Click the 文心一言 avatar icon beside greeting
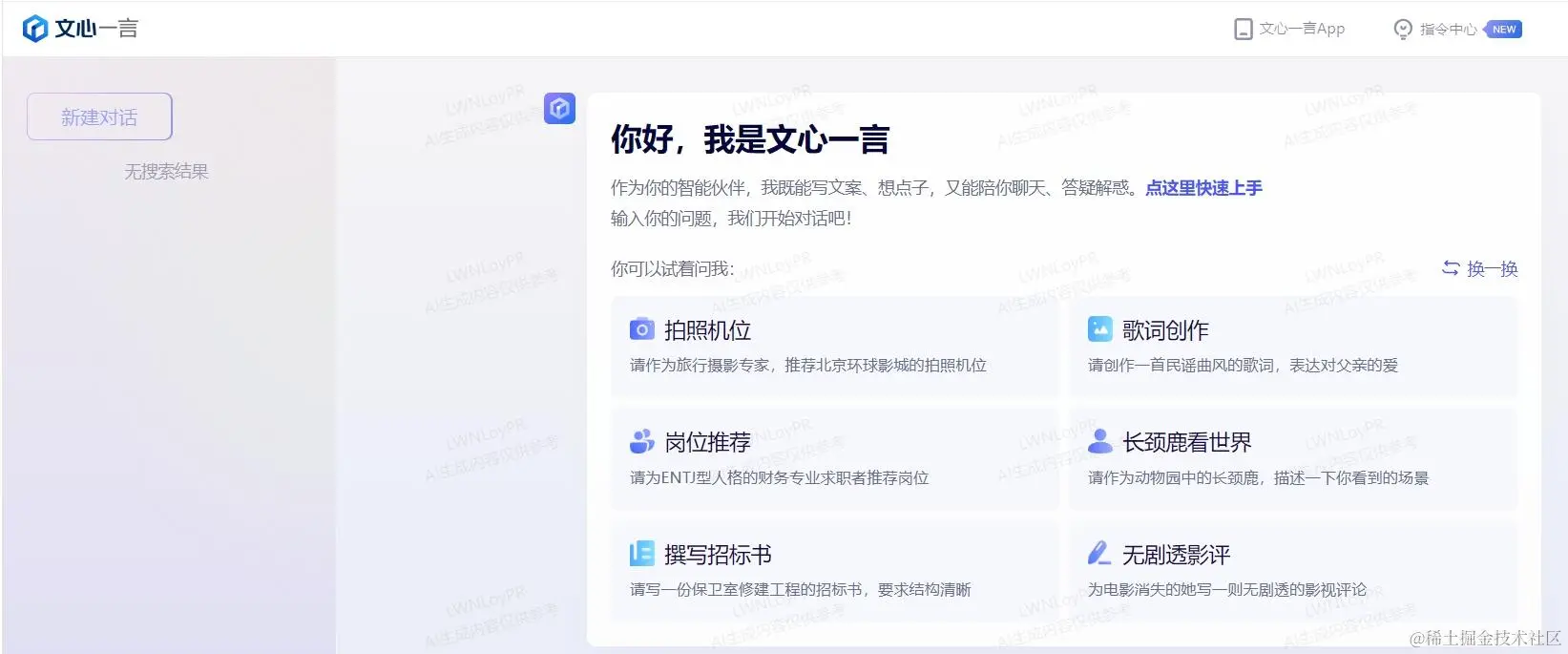 [560, 109]
